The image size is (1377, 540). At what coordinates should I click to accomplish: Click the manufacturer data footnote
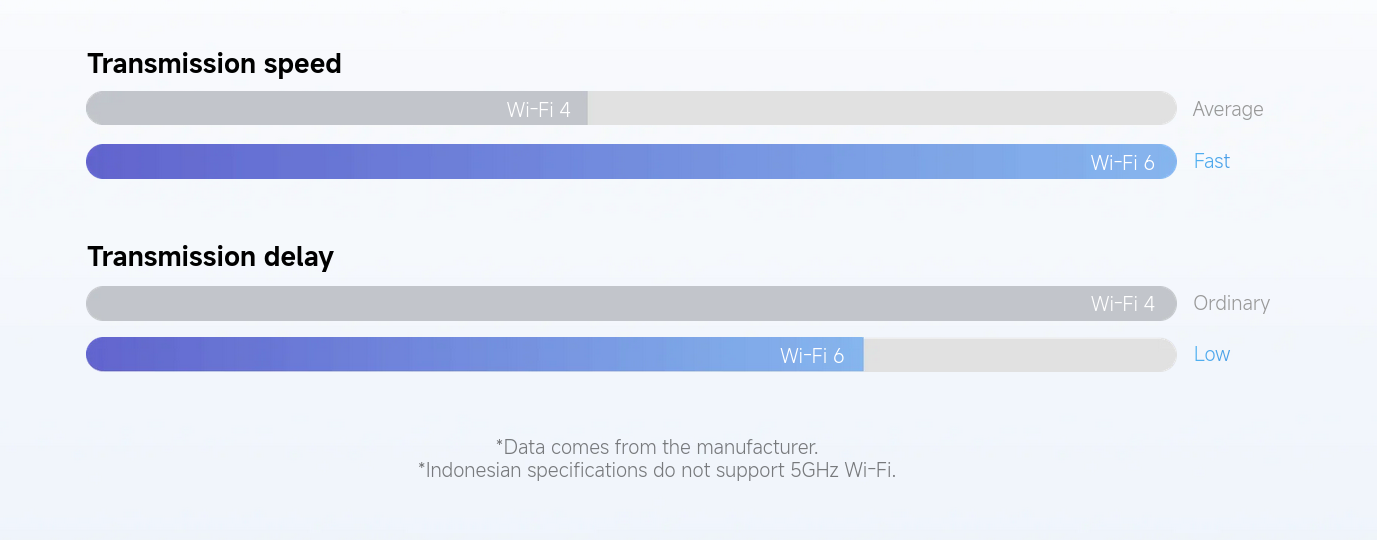657,446
